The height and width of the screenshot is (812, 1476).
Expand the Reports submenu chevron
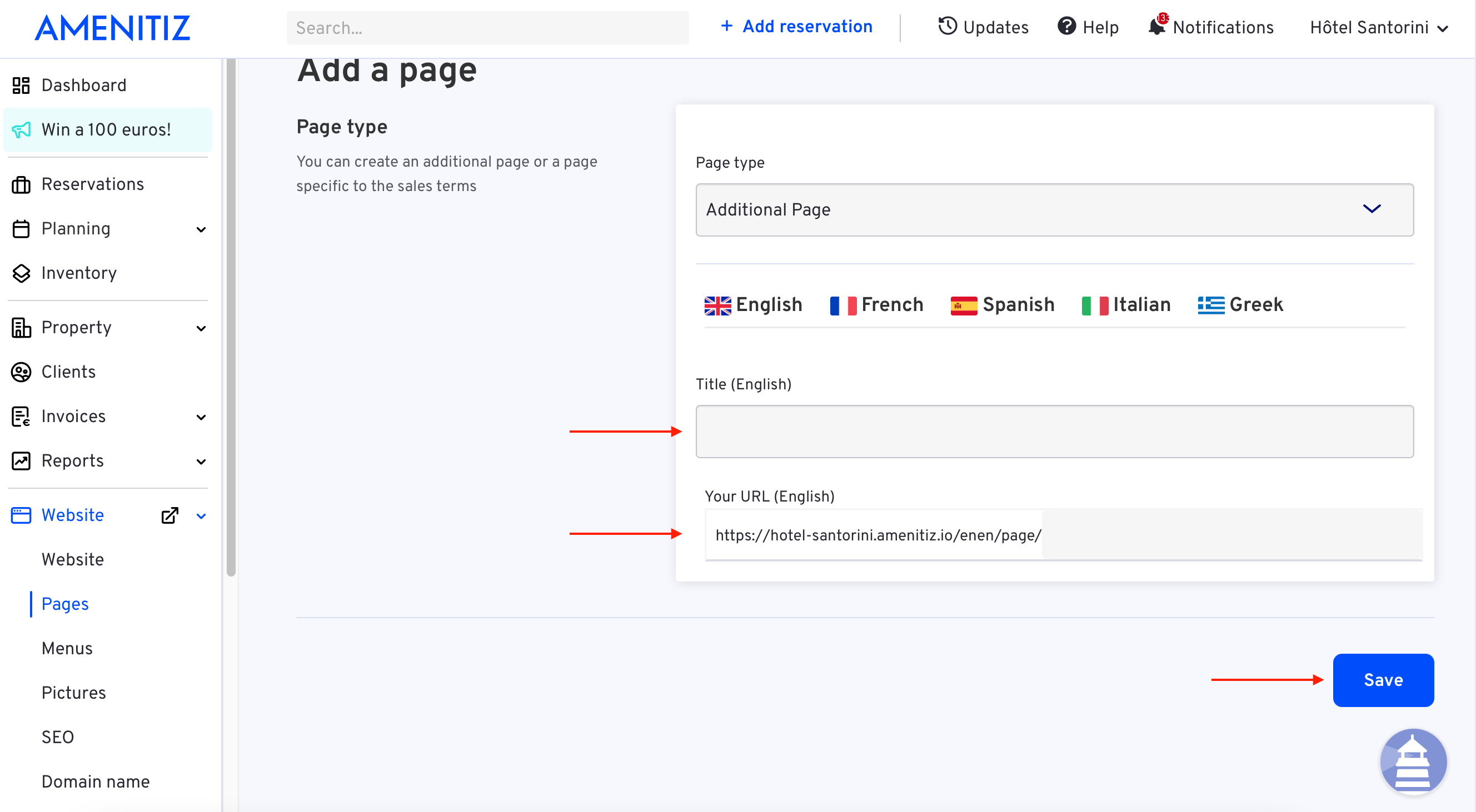click(x=201, y=462)
